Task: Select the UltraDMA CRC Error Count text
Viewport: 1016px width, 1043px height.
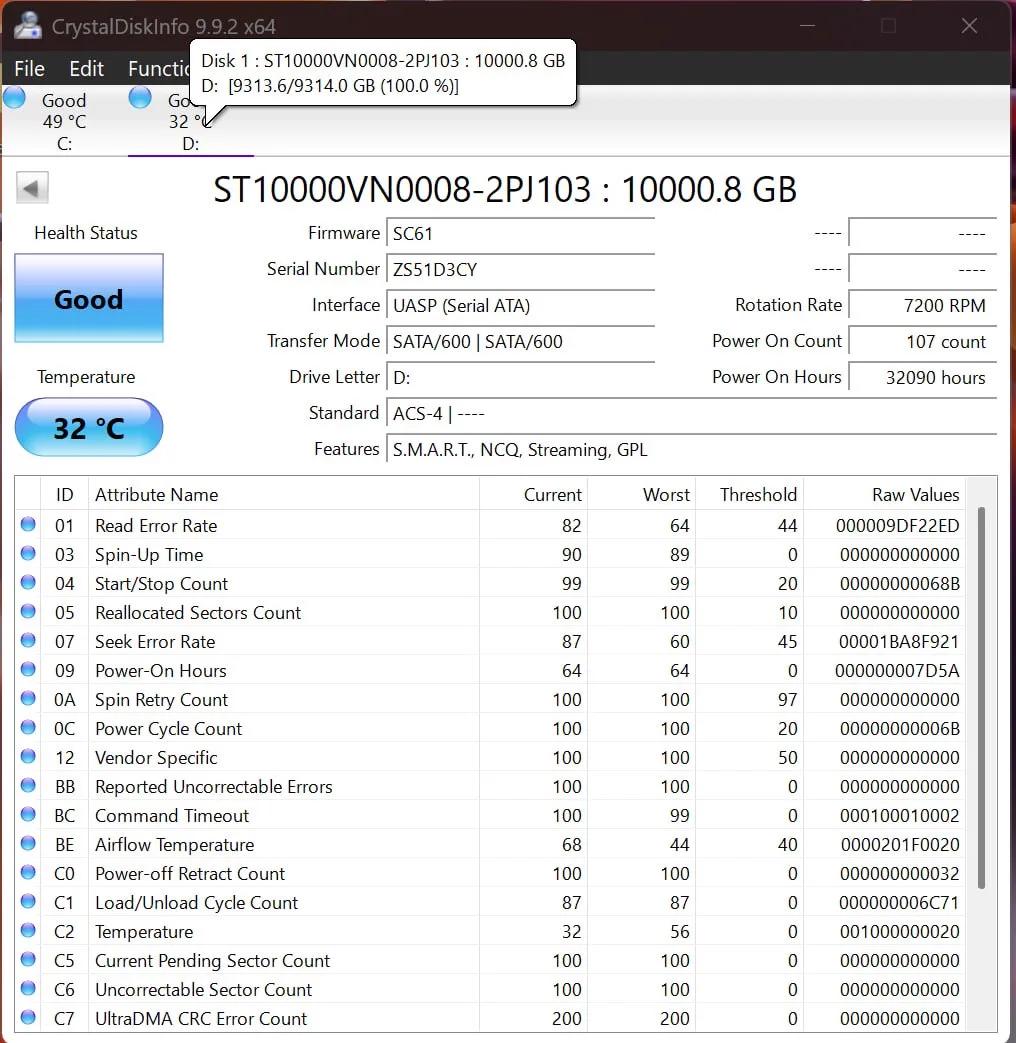Action: tap(201, 1018)
